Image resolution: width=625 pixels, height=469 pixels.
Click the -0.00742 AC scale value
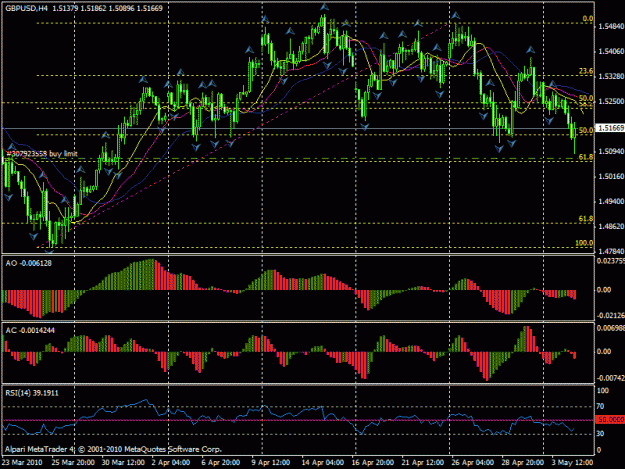[x=611, y=378]
